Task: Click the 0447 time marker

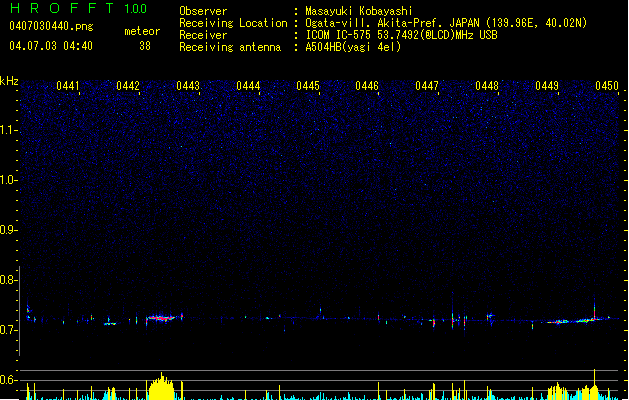Action: click(x=427, y=86)
